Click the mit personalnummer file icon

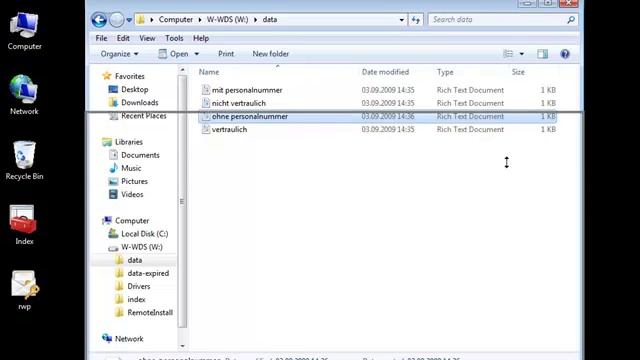(x=206, y=90)
